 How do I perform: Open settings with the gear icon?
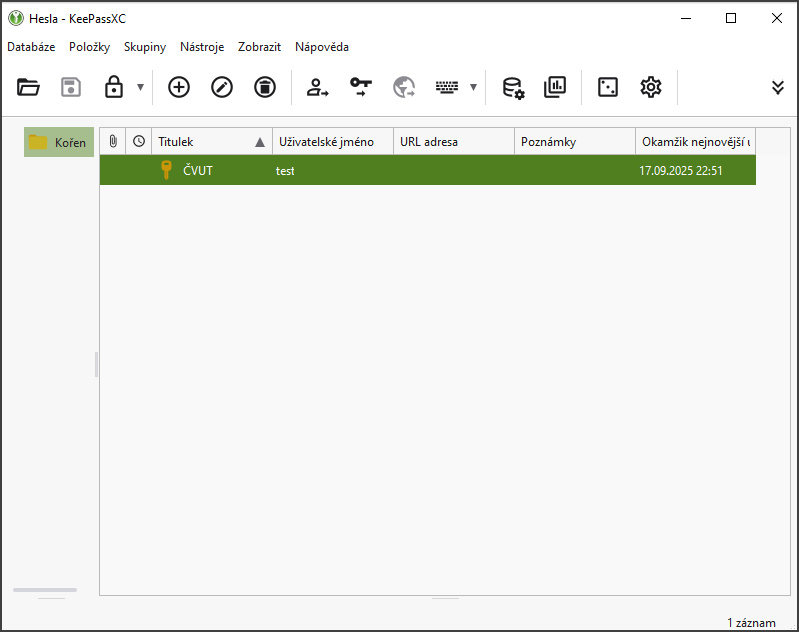(x=651, y=87)
